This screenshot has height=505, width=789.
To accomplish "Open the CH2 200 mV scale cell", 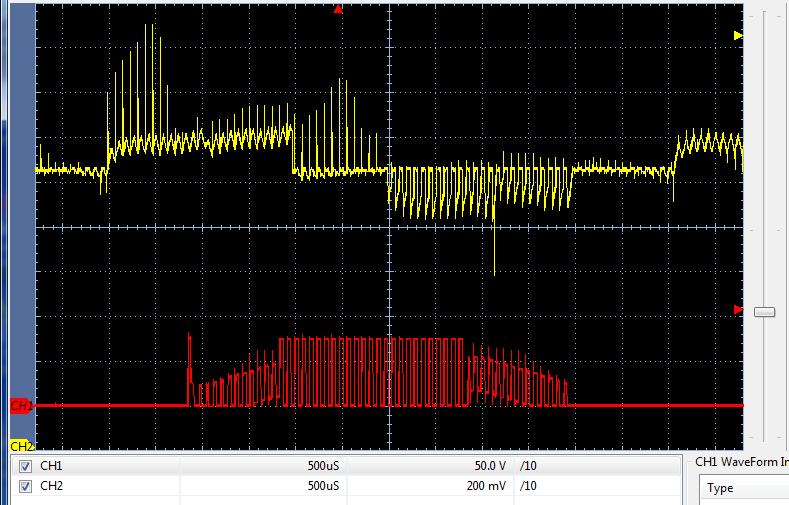I will point(431,486).
